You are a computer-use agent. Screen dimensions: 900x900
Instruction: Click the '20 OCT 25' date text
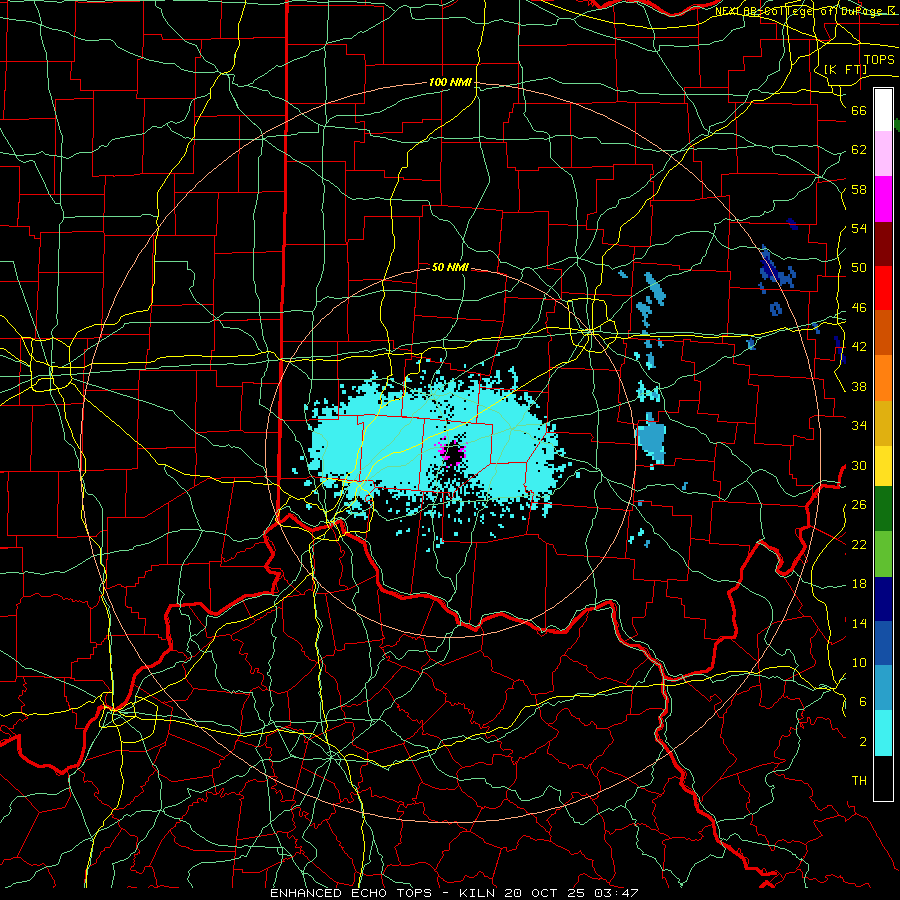(546, 893)
